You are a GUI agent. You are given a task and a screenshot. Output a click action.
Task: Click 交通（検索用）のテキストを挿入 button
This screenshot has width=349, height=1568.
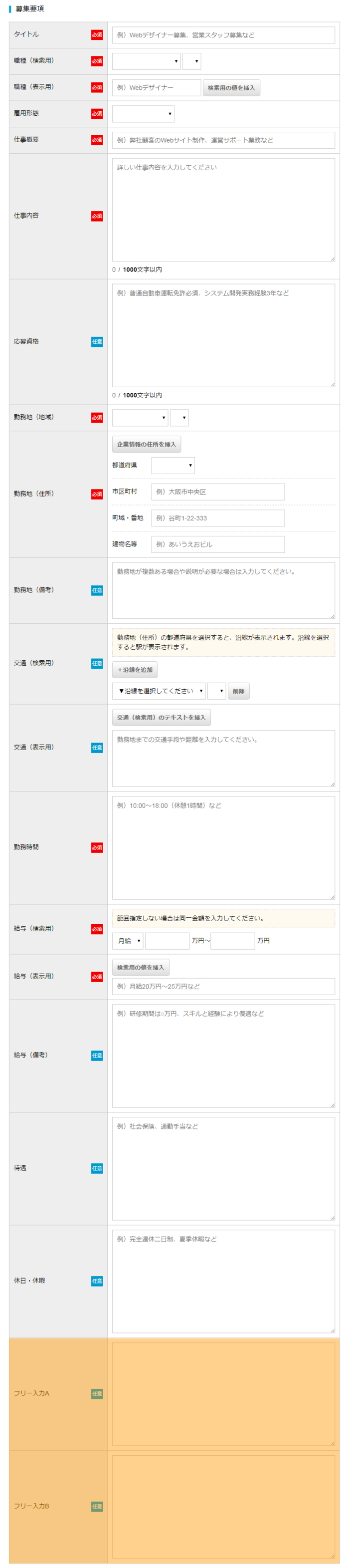[161, 718]
